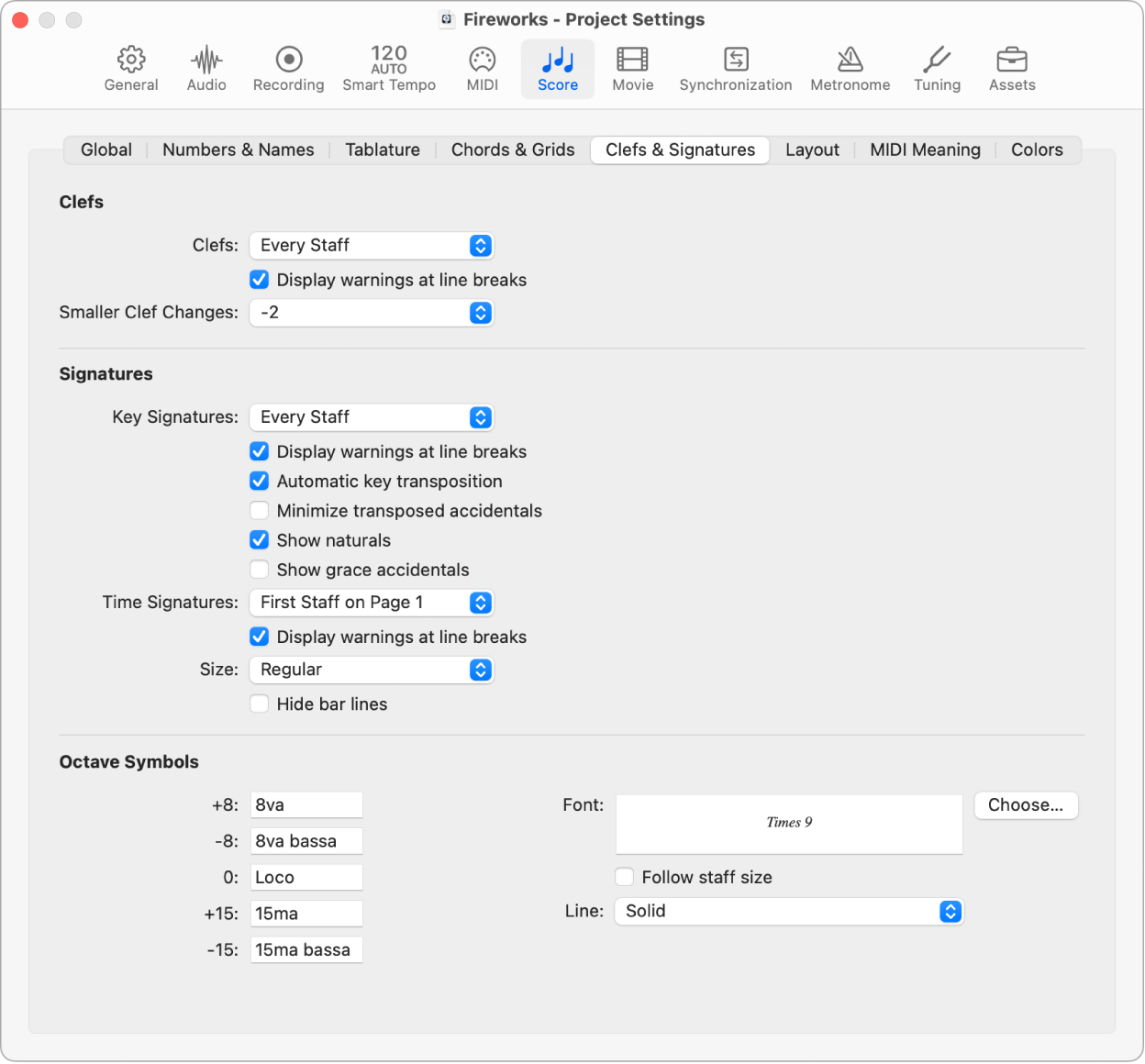Enable Follow staff size
1145x1064 pixels.
coord(624,877)
